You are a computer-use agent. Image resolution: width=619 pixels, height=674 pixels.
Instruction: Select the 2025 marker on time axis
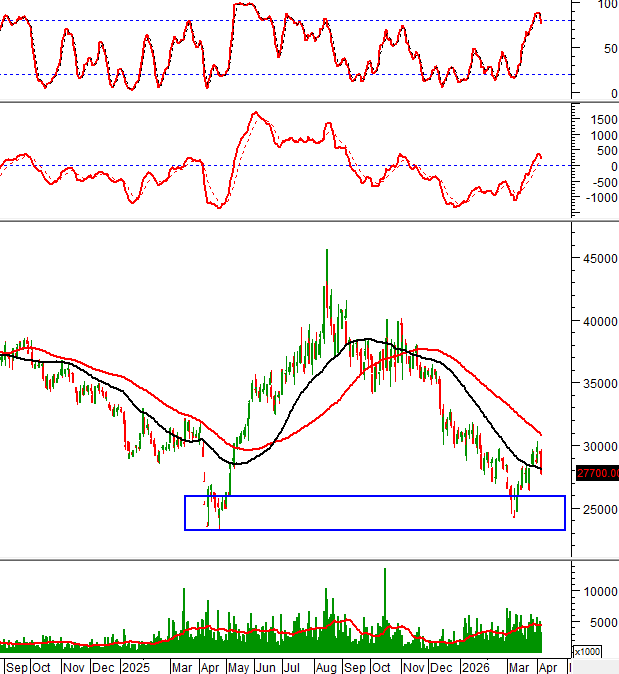point(133,666)
